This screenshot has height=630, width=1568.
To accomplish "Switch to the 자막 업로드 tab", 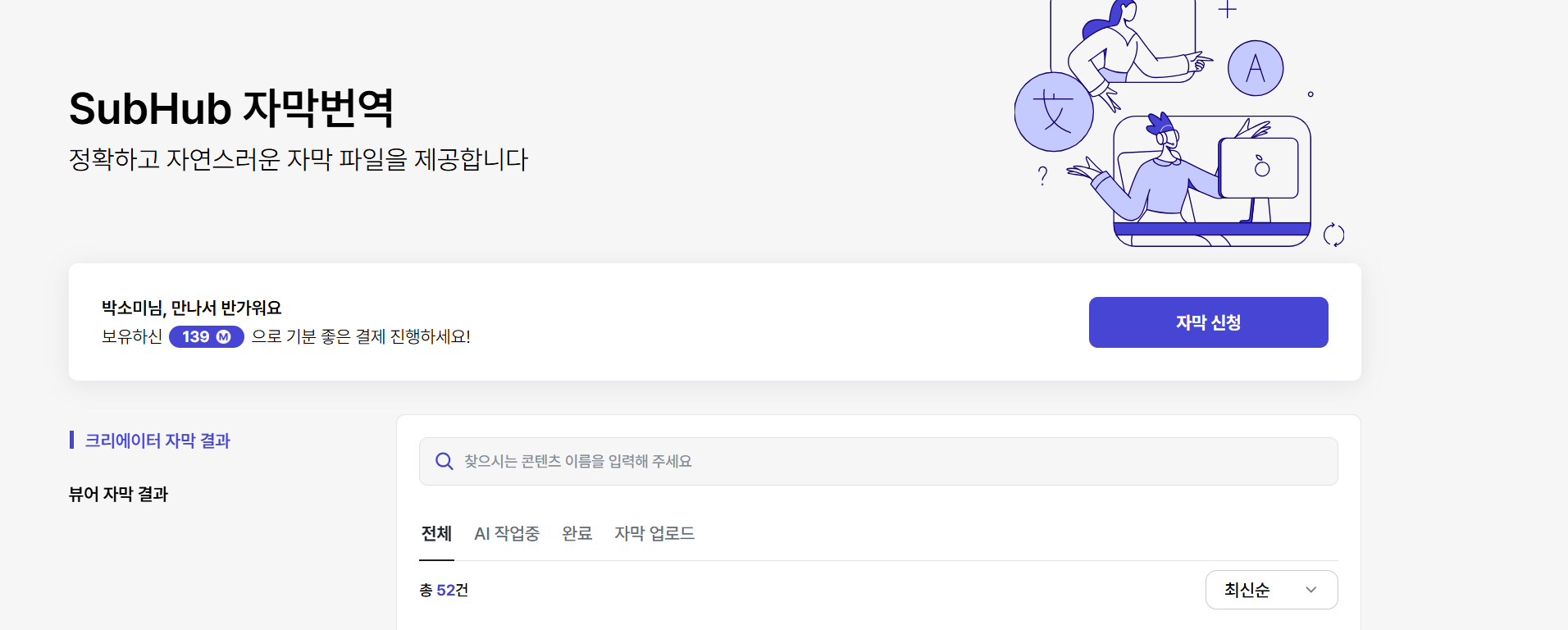I will click(654, 534).
